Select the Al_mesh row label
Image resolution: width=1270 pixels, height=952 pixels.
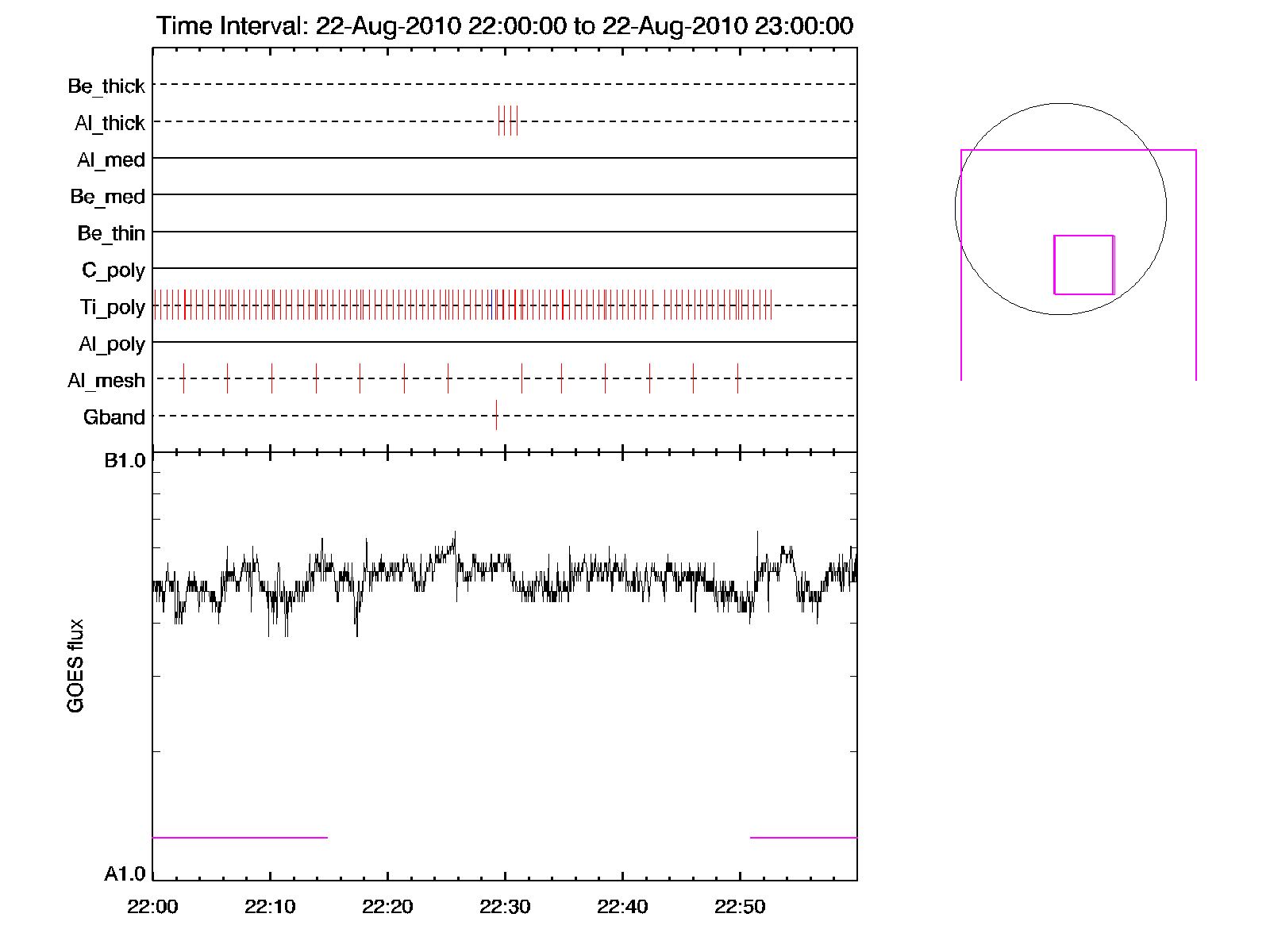(x=106, y=381)
